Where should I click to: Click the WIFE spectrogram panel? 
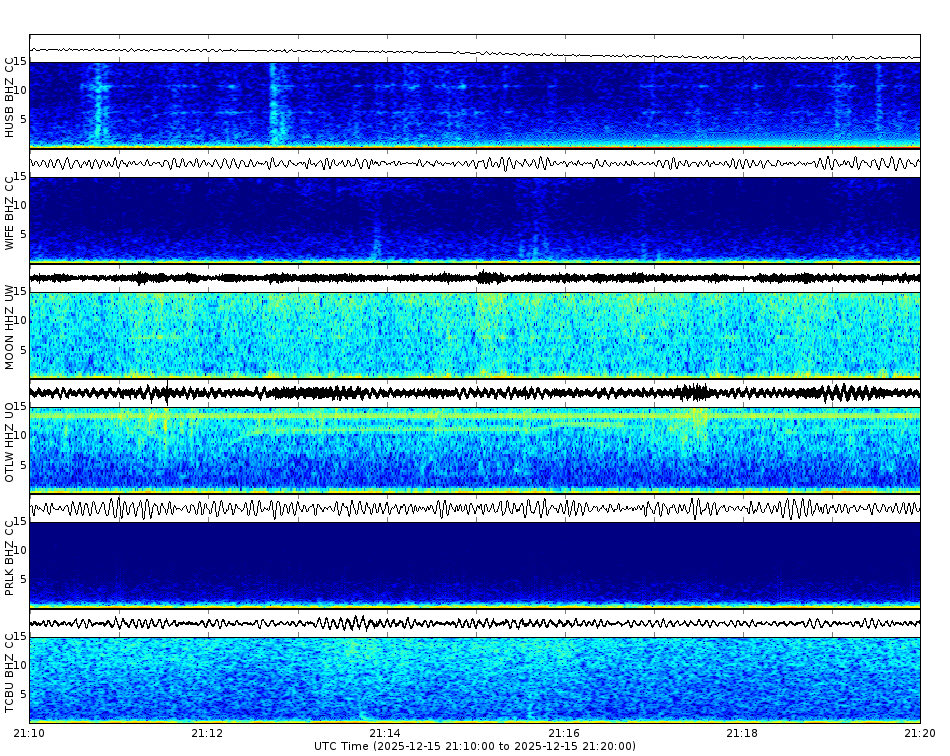(x=475, y=218)
